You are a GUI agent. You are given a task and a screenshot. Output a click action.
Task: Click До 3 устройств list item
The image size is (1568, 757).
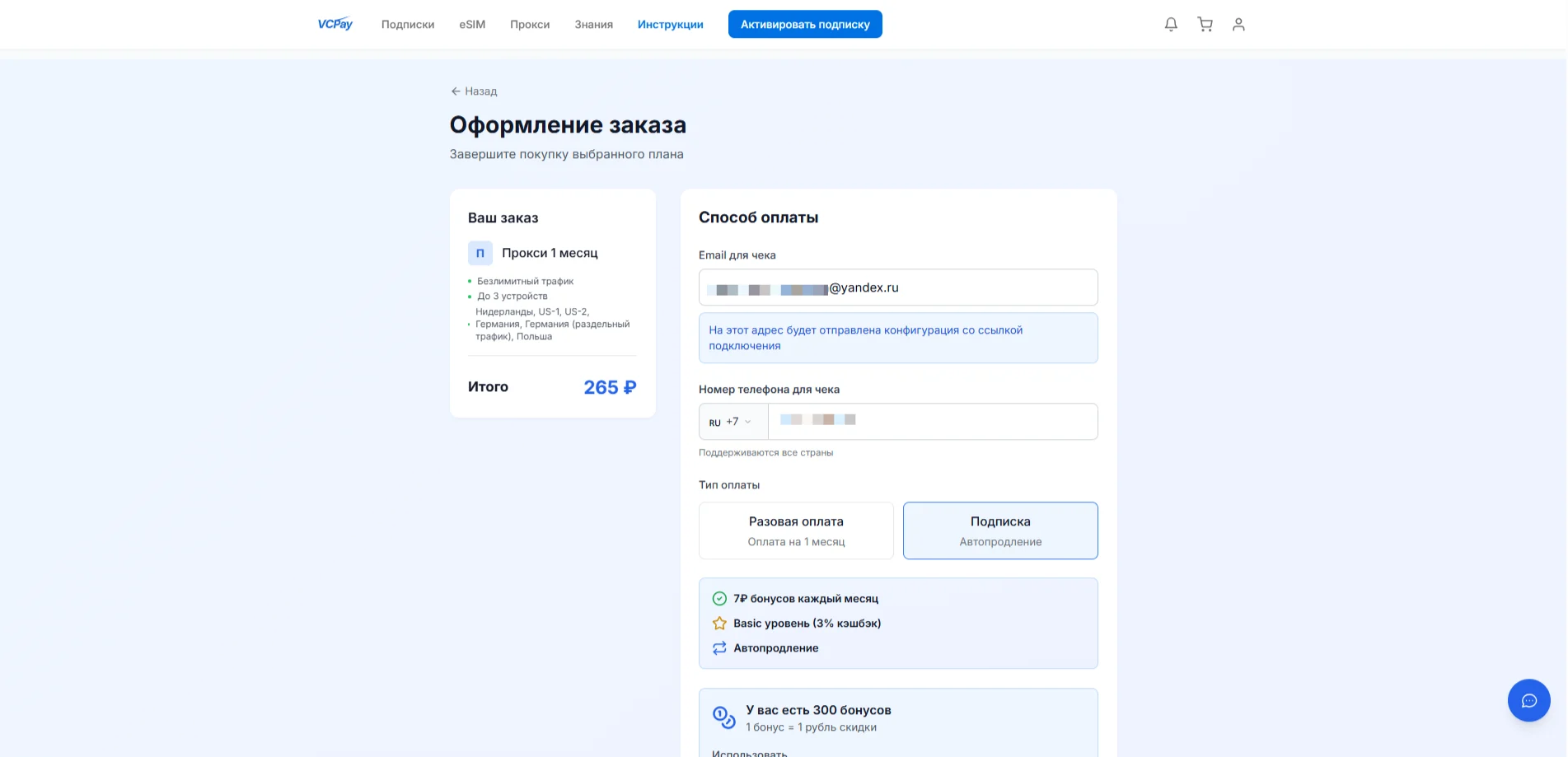(x=512, y=297)
